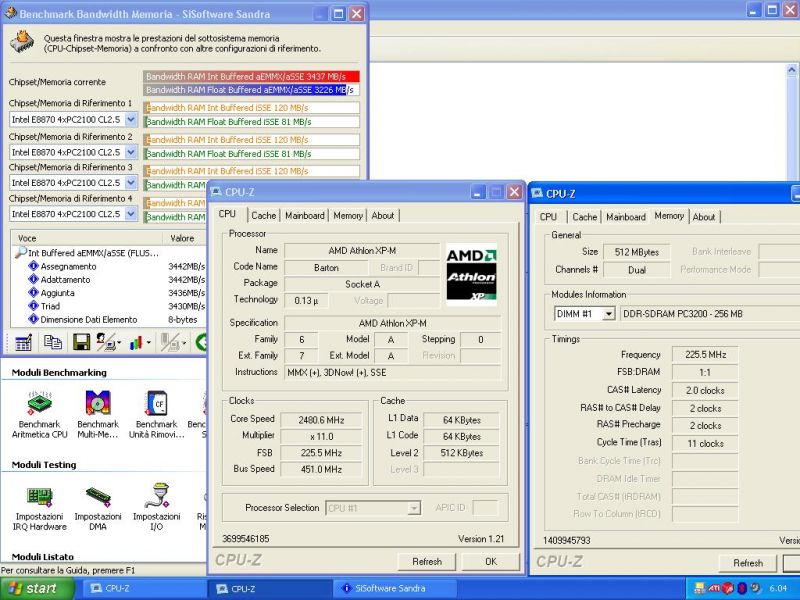This screenshot has height=600, width=800.
Task: Select the Triad row in results list
Action: [108, 306]
